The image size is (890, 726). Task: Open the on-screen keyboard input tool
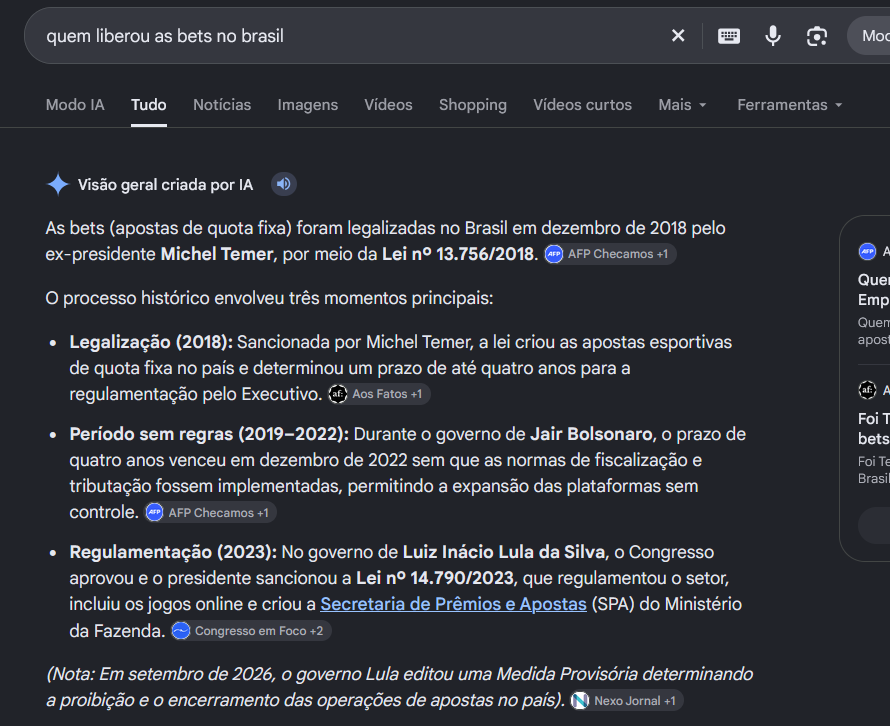729,36
